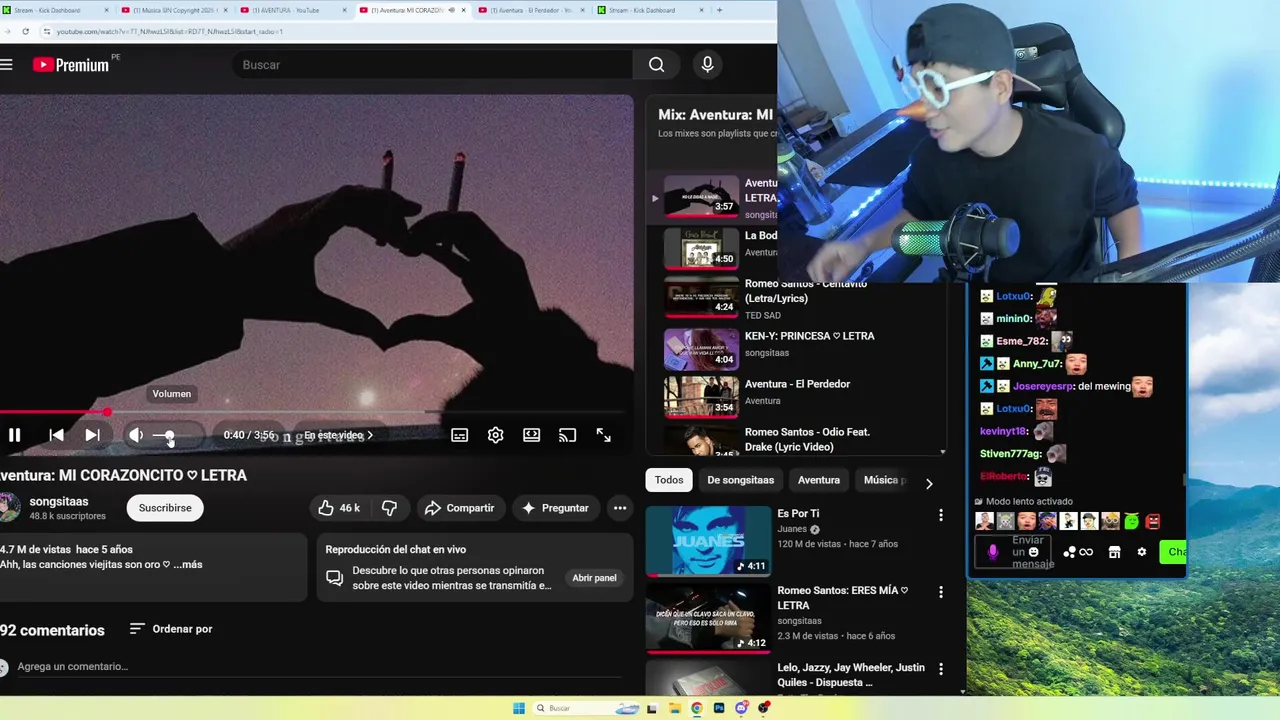Image resolution: width=1280 pixels, height=720 pixels.
Task: Open the chat shop storefront icon
Action: [x=1114, y=552]
